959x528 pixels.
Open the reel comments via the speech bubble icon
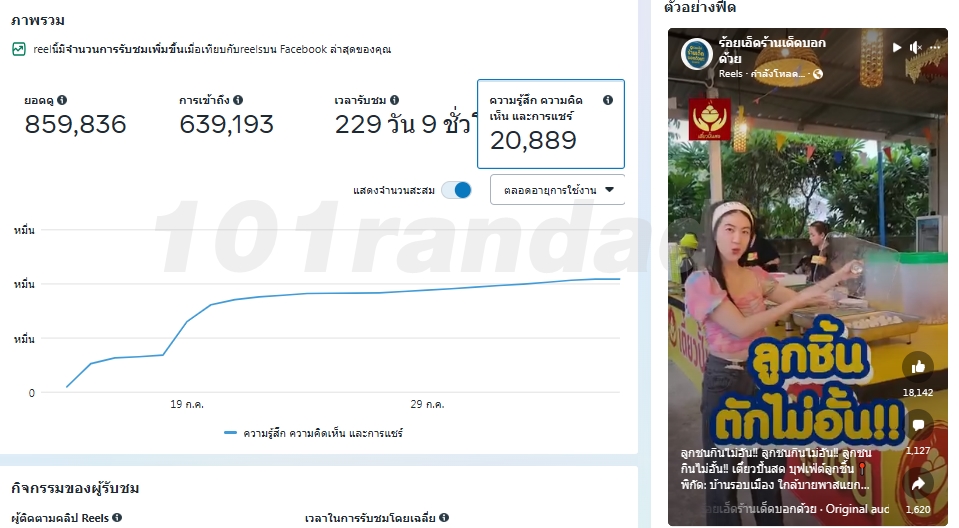[918, 425]
